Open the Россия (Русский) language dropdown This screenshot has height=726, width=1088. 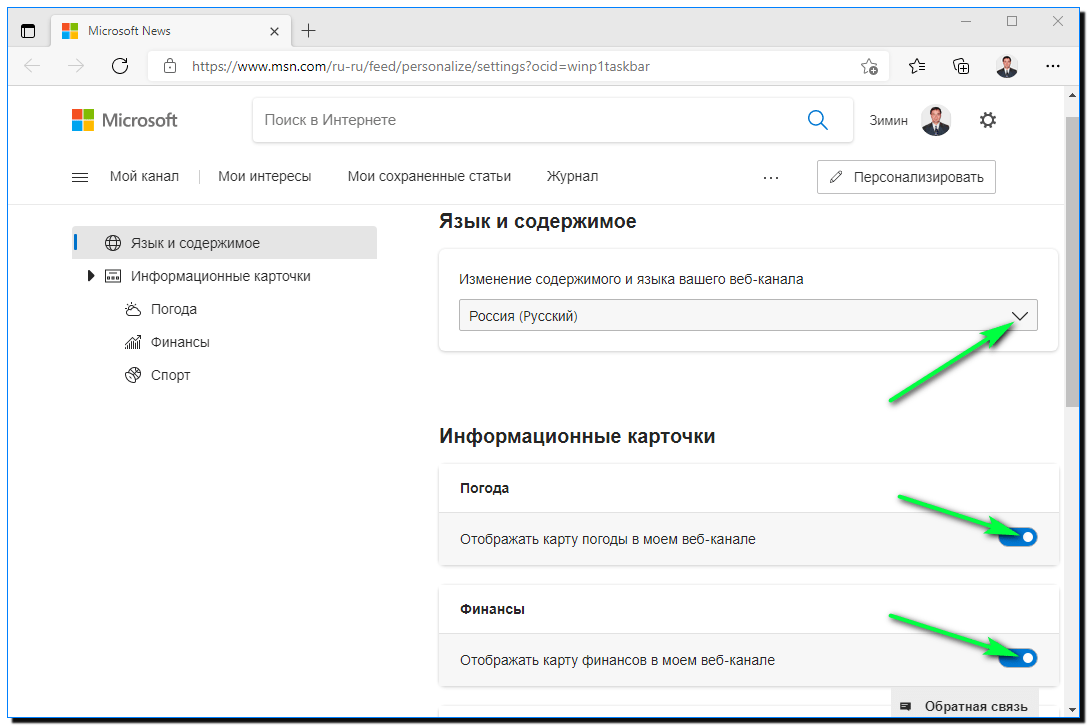747,316
